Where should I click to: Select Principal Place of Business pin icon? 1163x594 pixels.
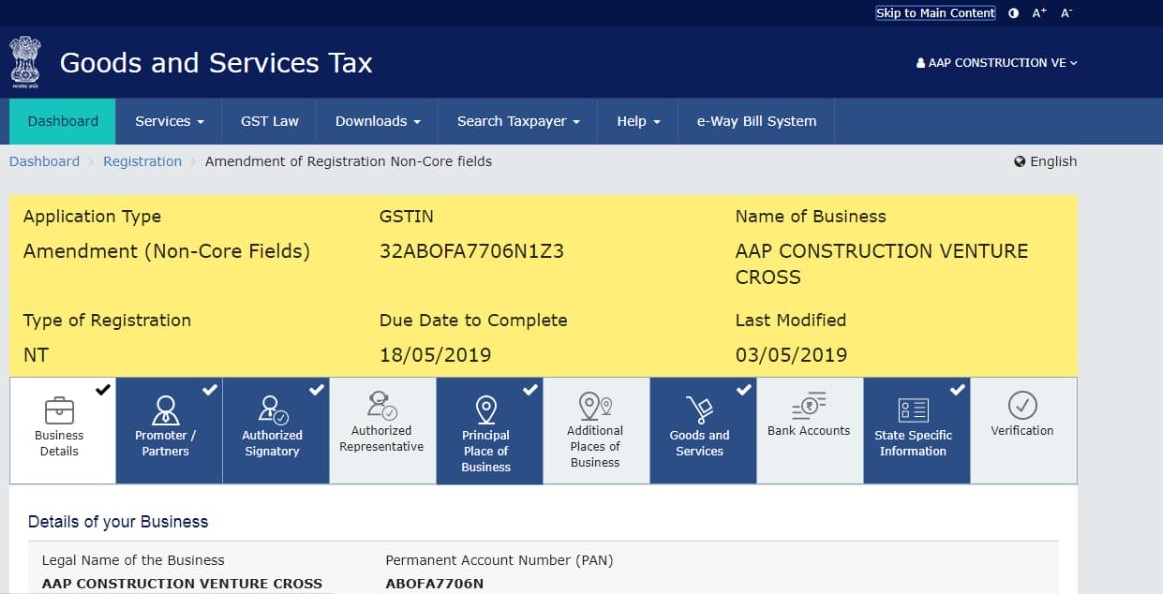(x=486, y=410)
